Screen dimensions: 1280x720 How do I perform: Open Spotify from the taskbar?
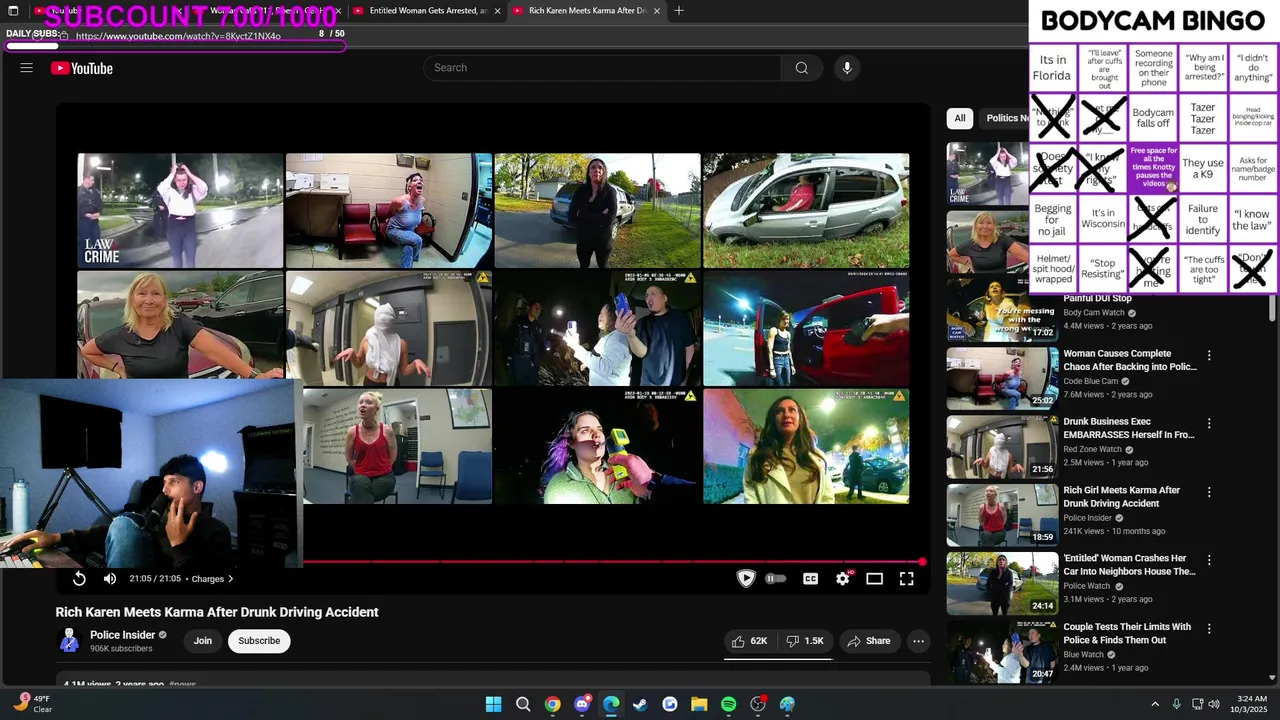728,705
